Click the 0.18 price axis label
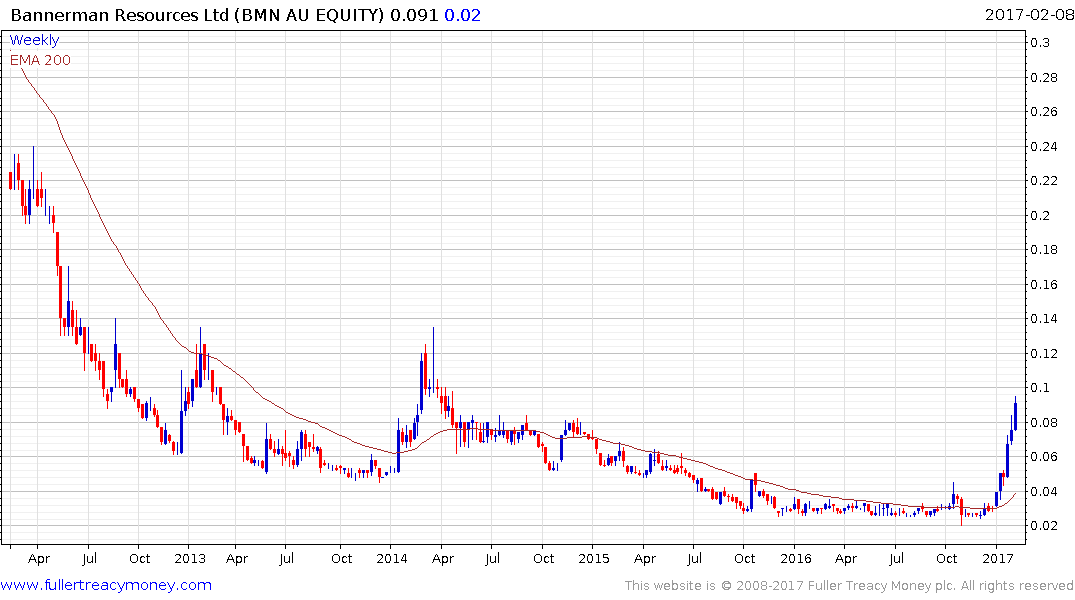 1044,250
